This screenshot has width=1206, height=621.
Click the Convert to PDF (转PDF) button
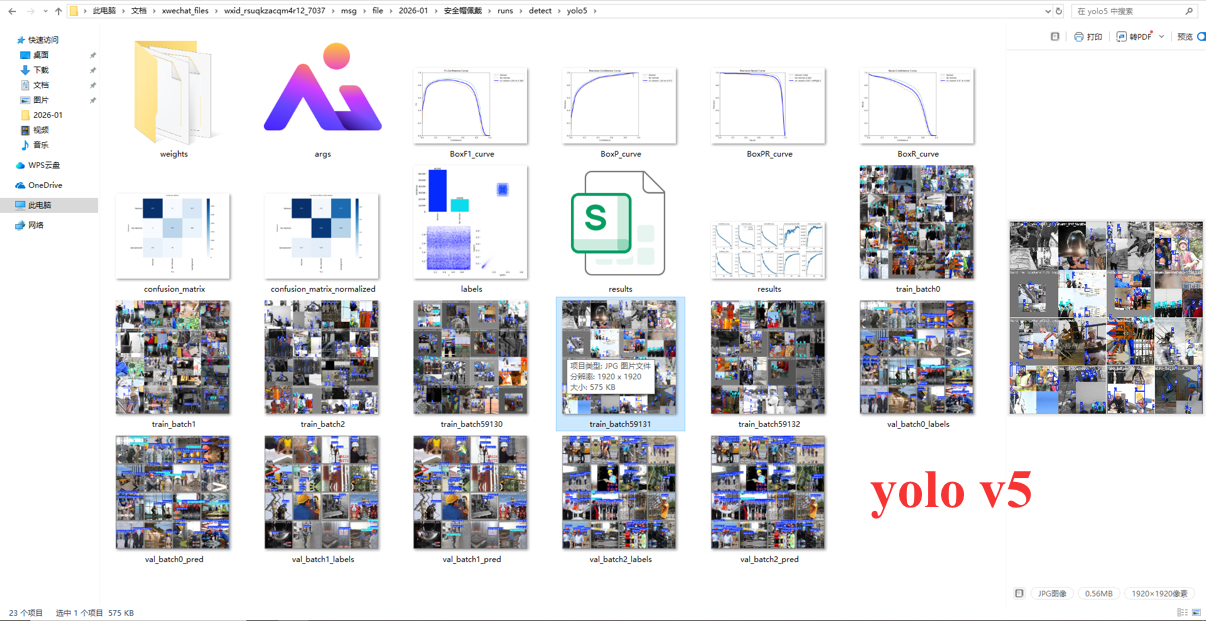1135,37
